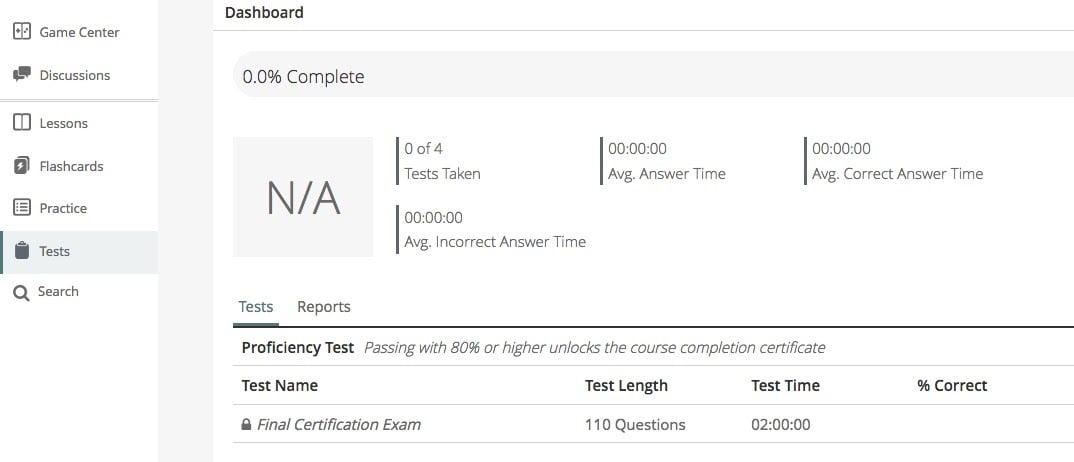
Task: Click the Tests clipboard icon
Action: pos(22,251)
